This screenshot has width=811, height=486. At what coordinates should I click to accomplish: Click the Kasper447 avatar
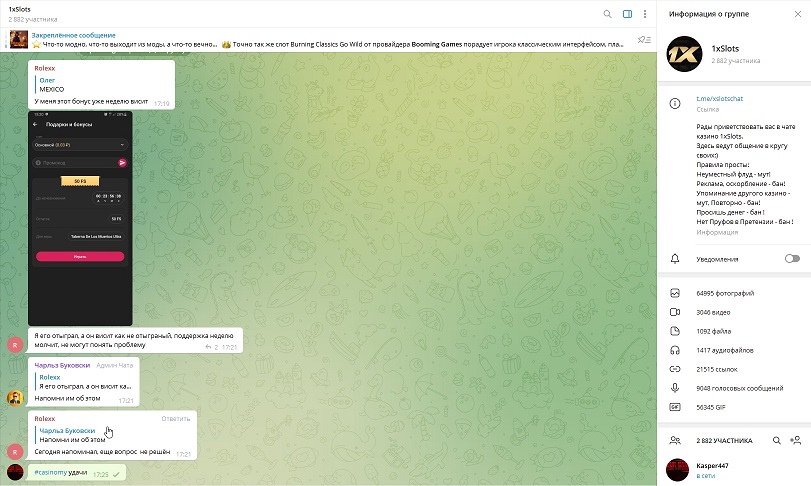click(678, 470)
